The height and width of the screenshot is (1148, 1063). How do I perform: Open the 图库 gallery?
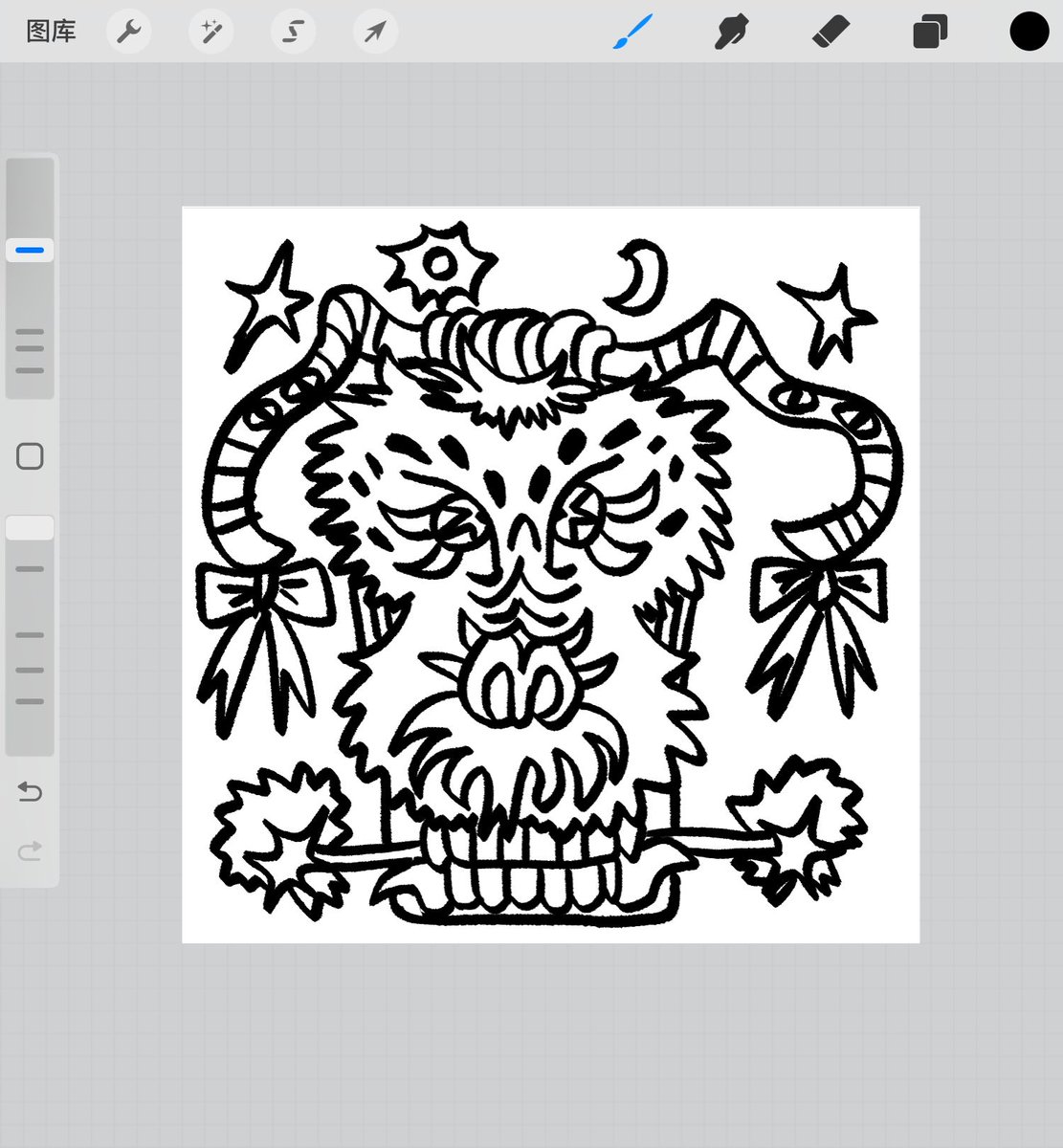click(51, 32)
